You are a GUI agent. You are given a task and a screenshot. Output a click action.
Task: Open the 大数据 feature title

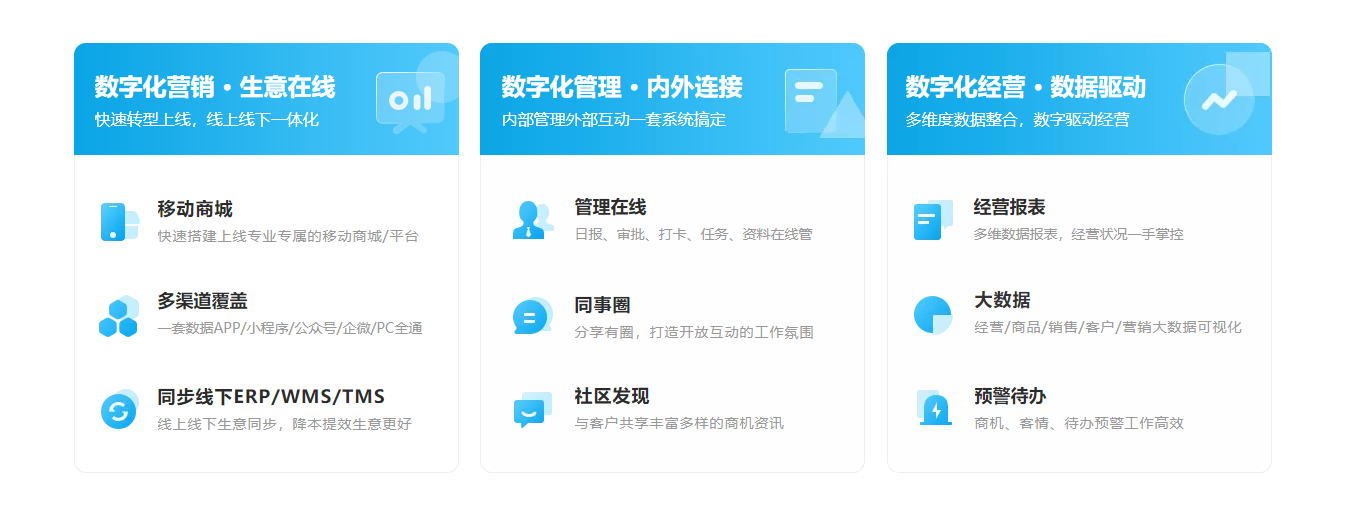(x=1002, y=300)
